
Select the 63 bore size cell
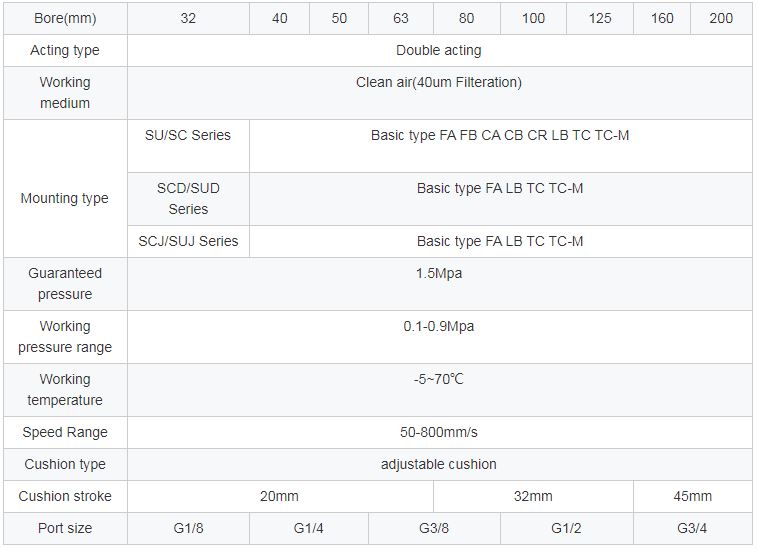[x=398, y=18]
